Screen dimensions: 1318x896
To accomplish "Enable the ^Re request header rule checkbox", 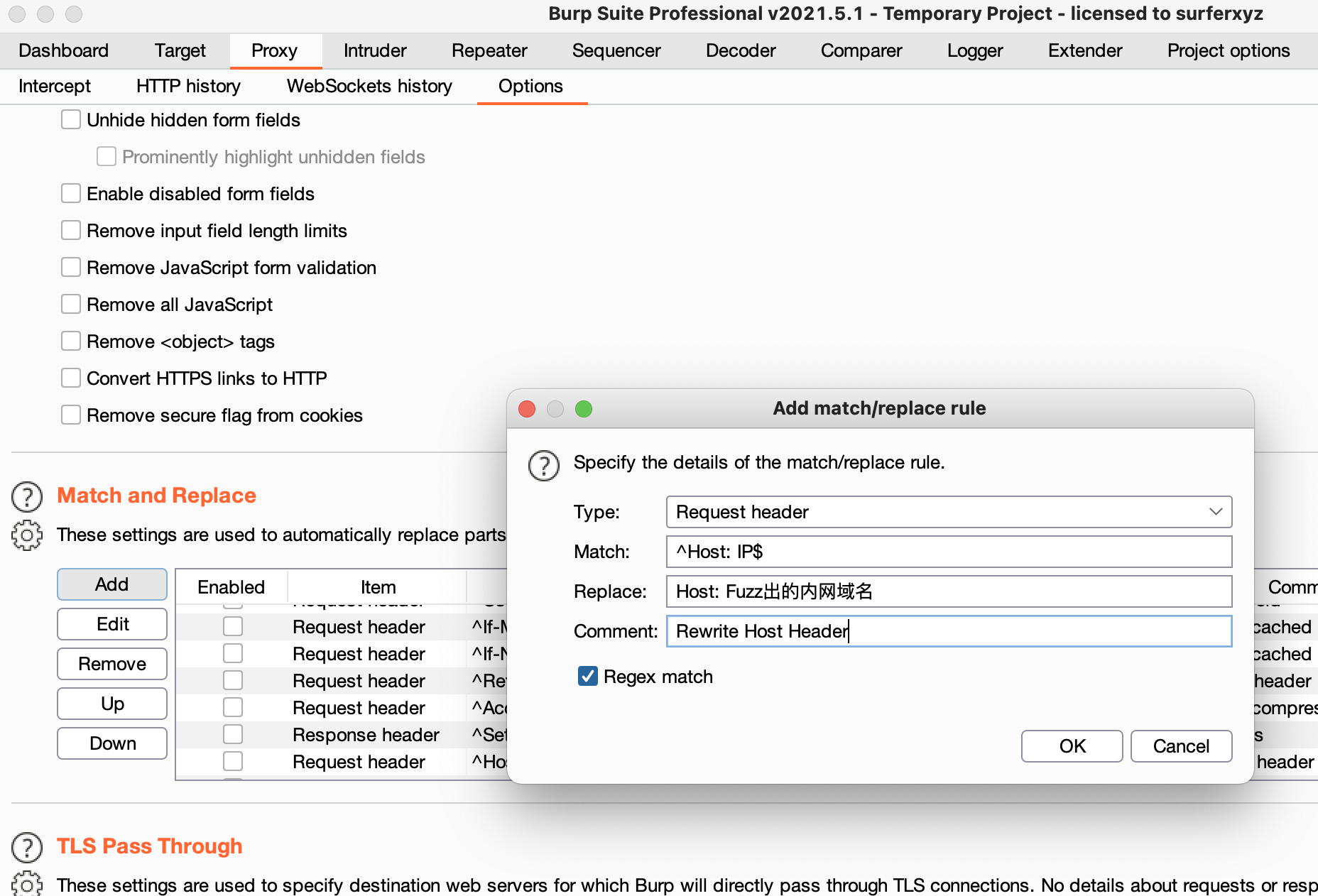I will [x=233, y=680].
